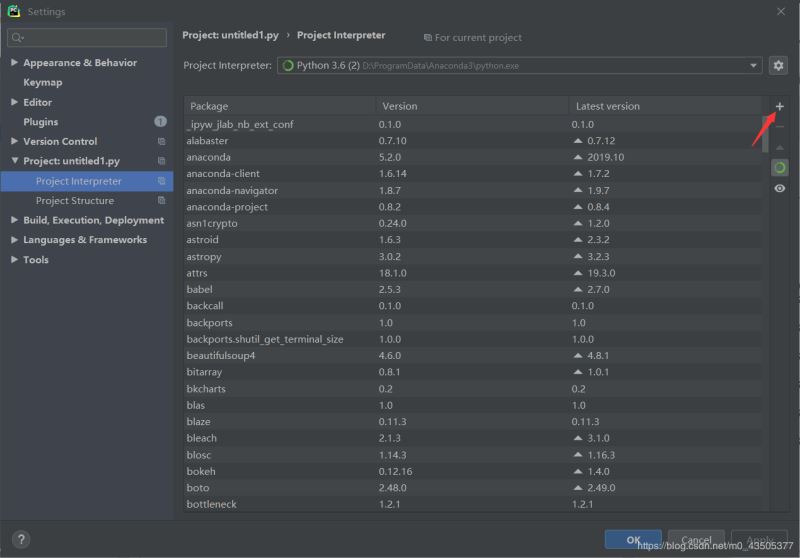Open the interpreter gear settings menu

pyautogui.click(x=778, y=65)
